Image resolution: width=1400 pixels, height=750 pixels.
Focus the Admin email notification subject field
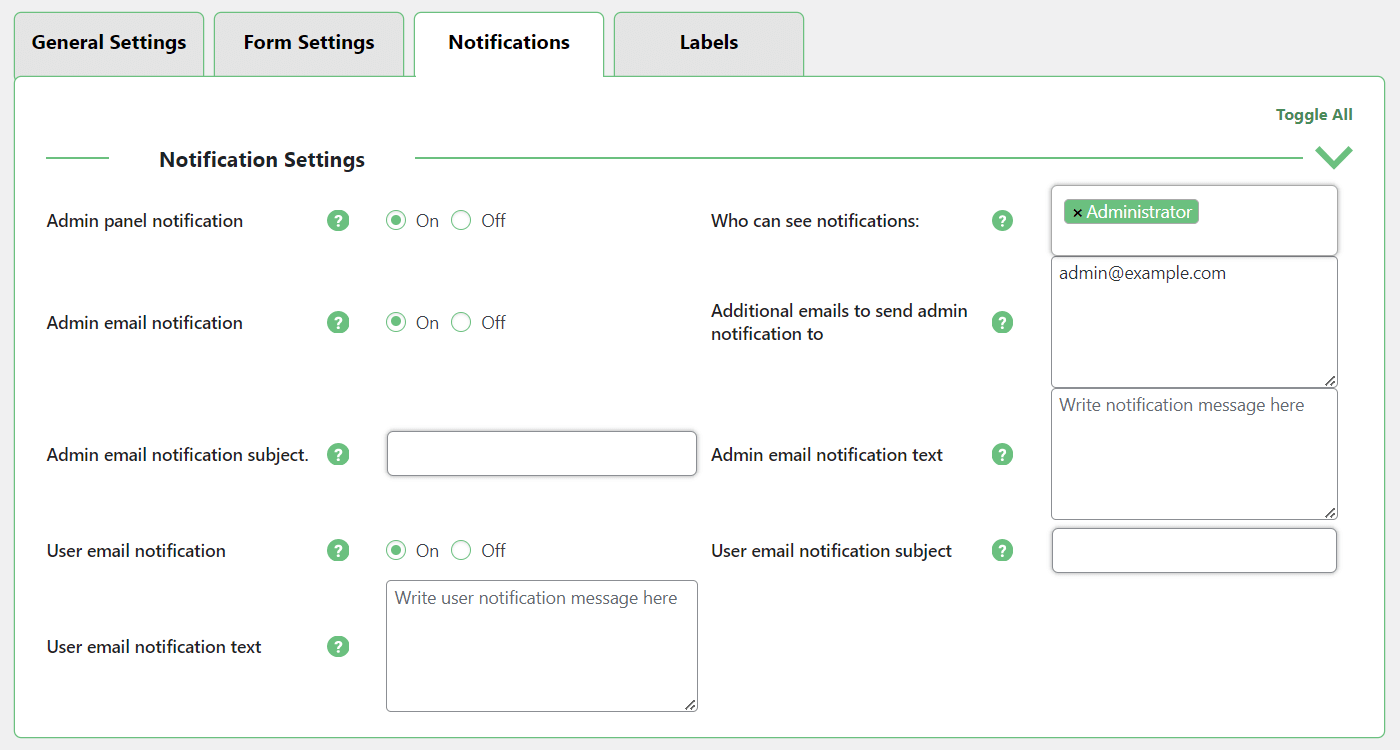tap(541, 454)
